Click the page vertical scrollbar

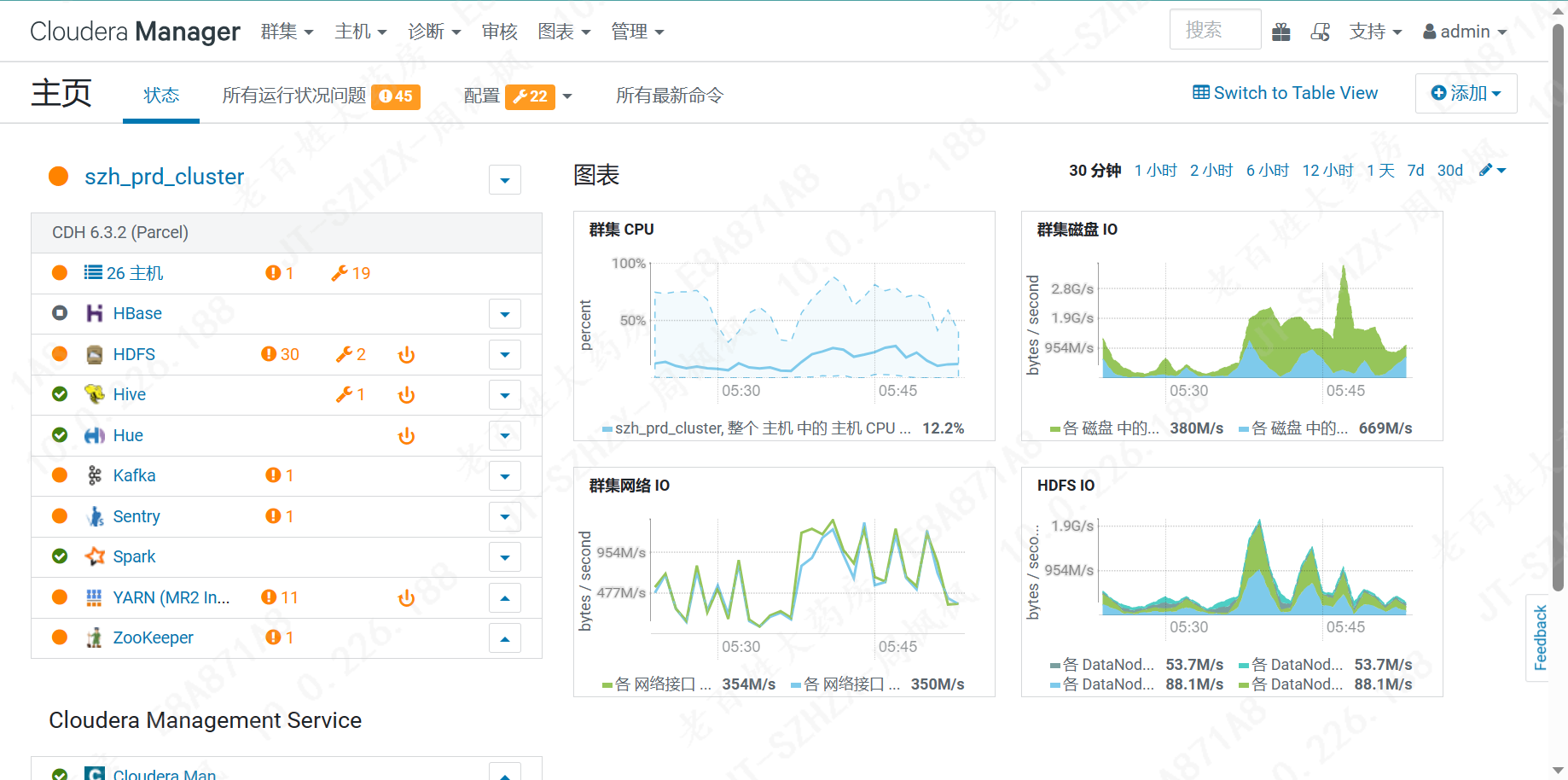click(1558, 307)
